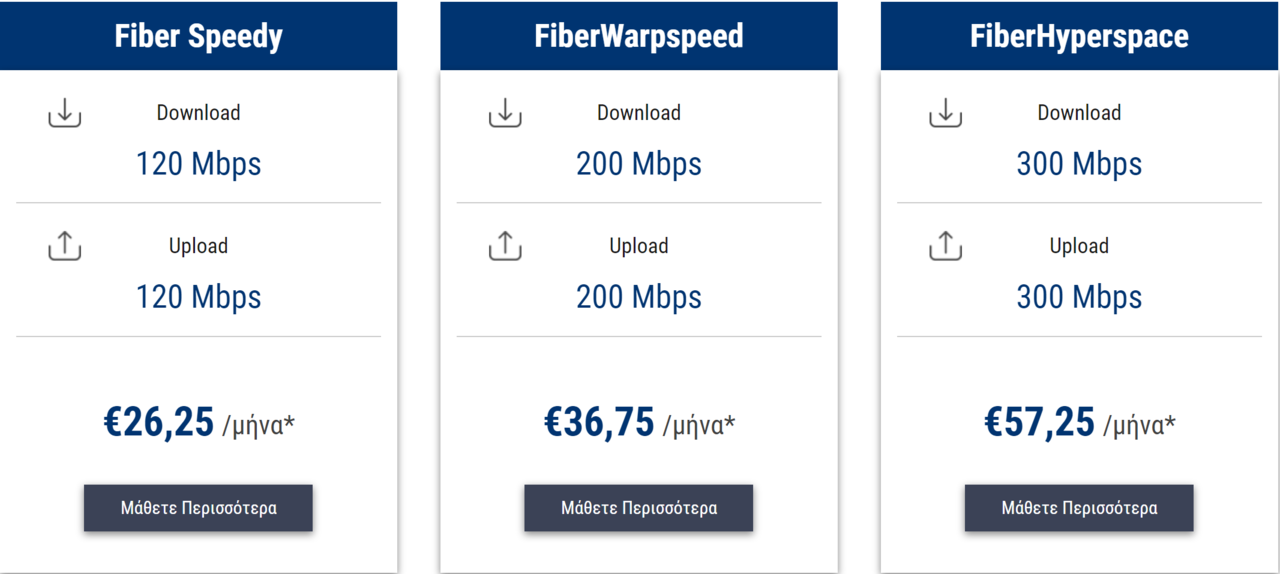Click the download icon in Fiber Speedy card
1280x574 pixels.
tap(65, 113)
